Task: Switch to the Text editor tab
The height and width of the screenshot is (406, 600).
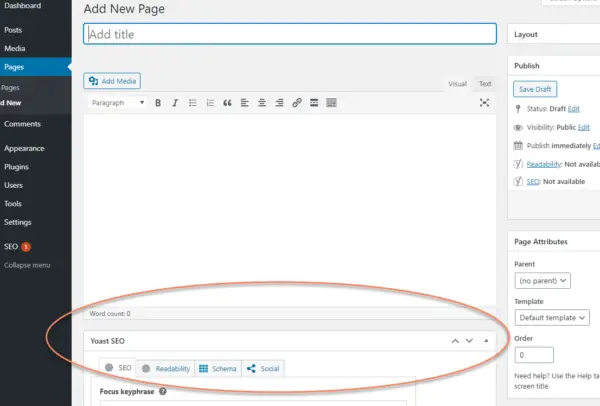Action: (485, 84)
